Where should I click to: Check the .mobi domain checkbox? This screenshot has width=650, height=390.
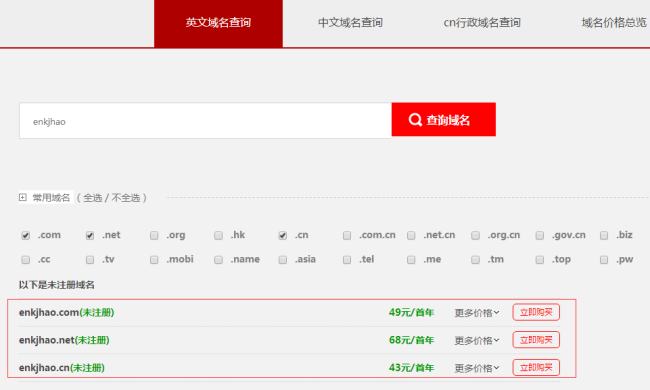(x=154, y=260)
